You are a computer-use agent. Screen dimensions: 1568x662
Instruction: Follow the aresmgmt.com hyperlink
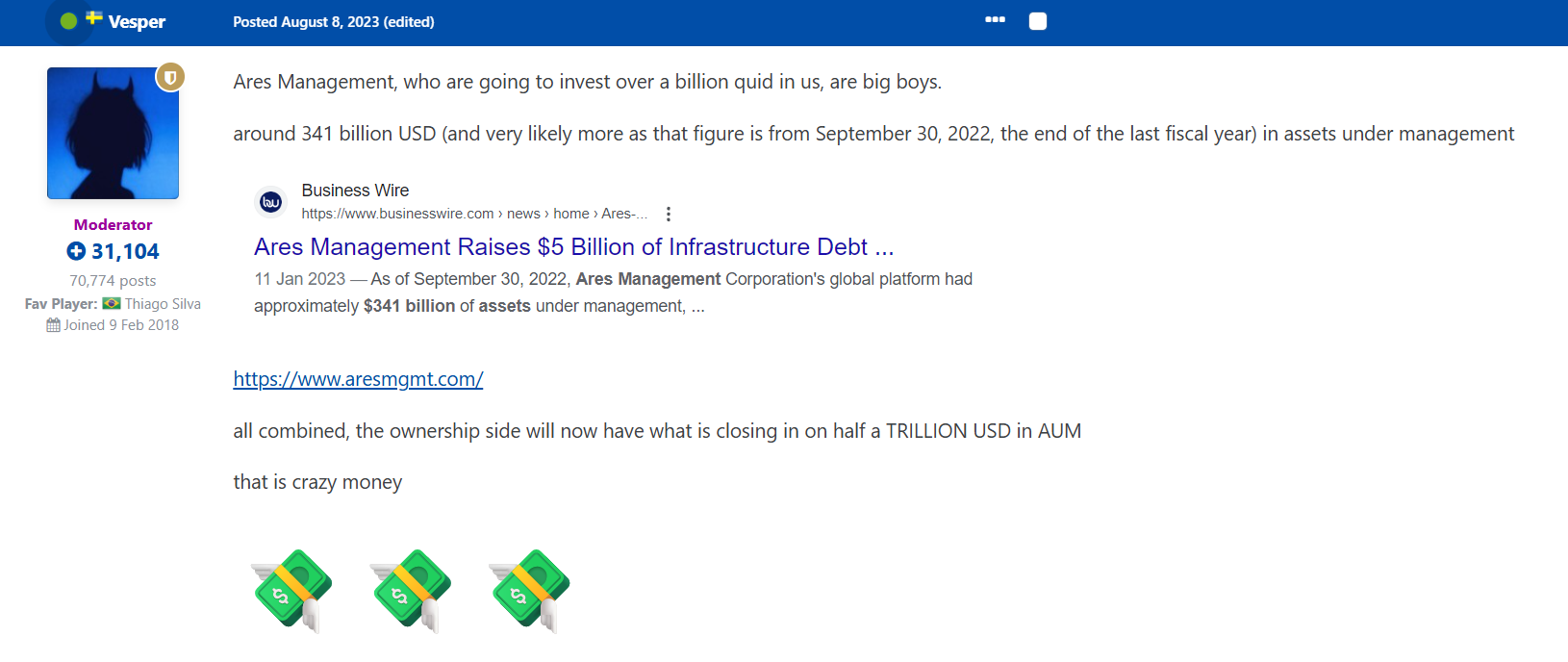358,379
